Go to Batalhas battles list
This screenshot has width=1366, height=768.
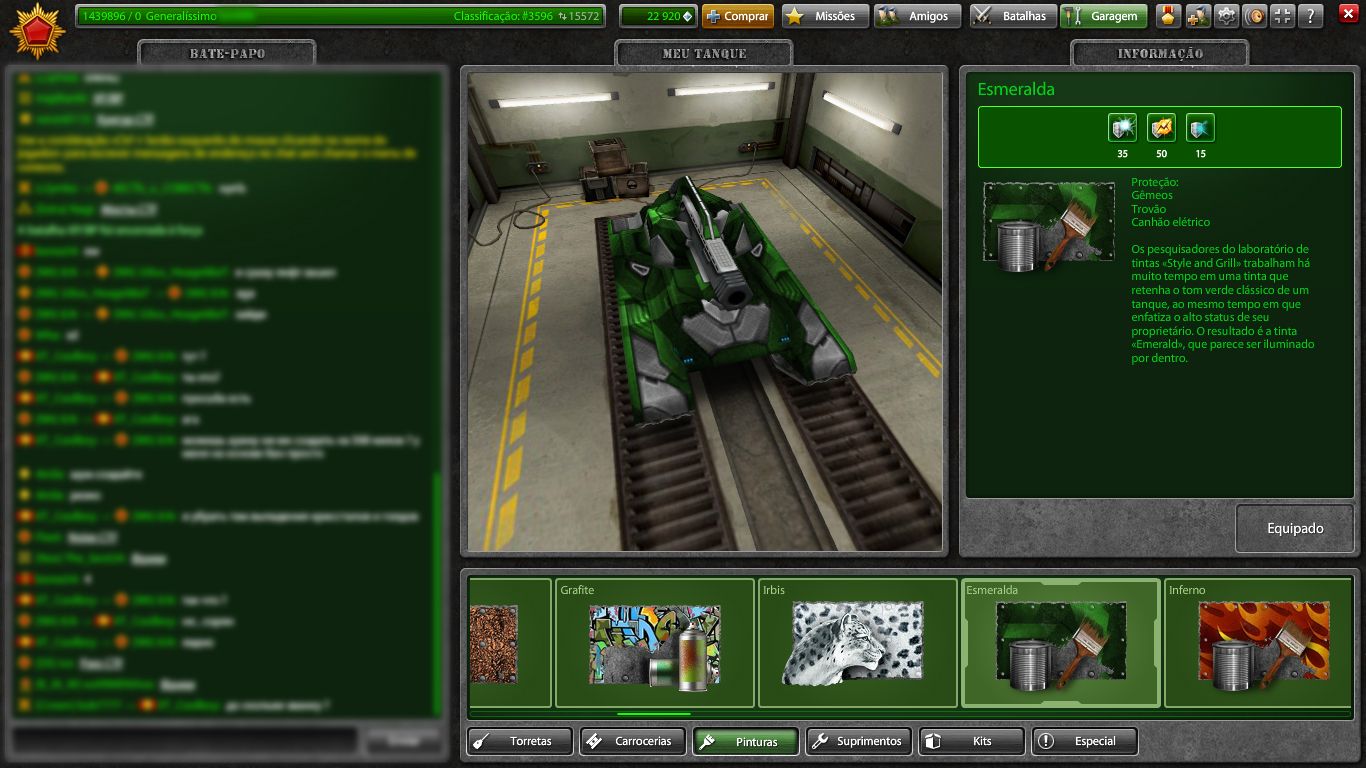coord(1012,16)
